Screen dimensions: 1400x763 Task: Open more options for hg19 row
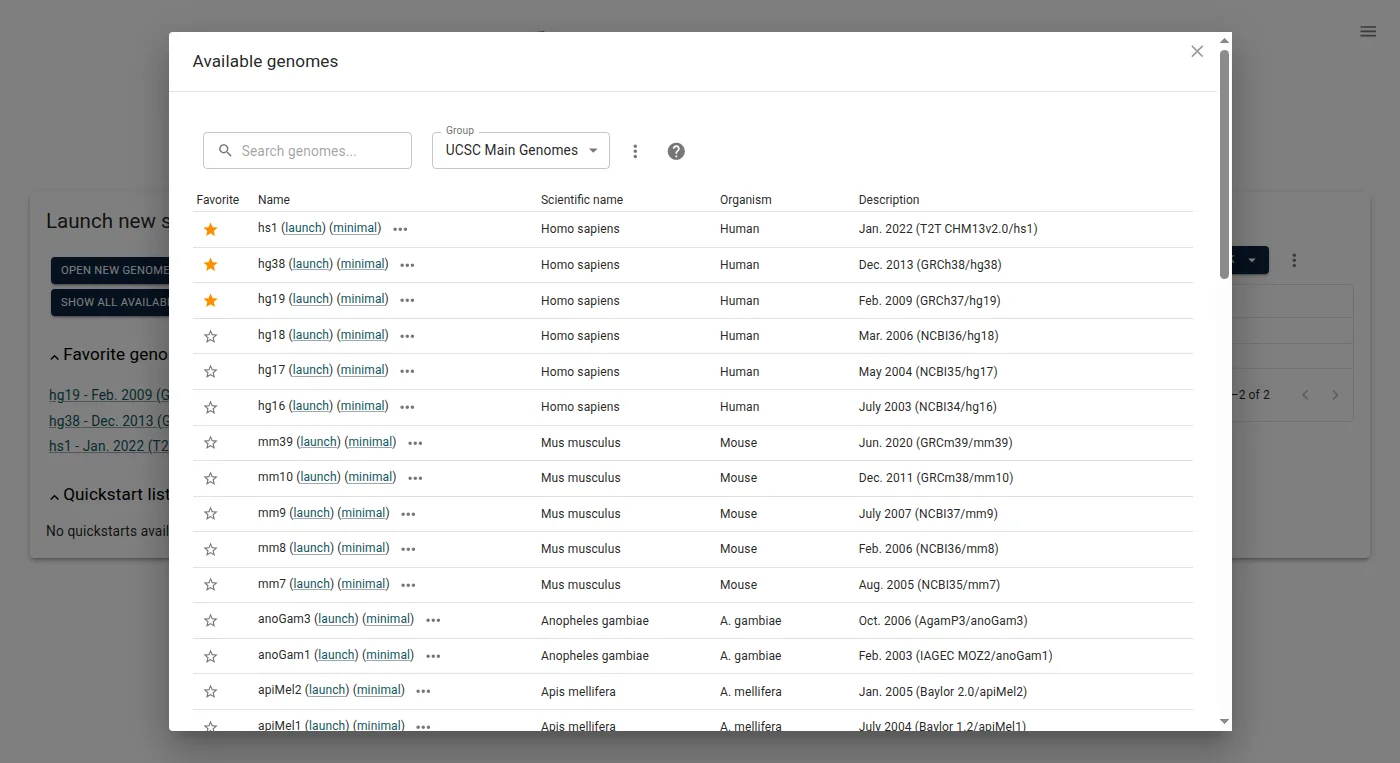(407, 300)
